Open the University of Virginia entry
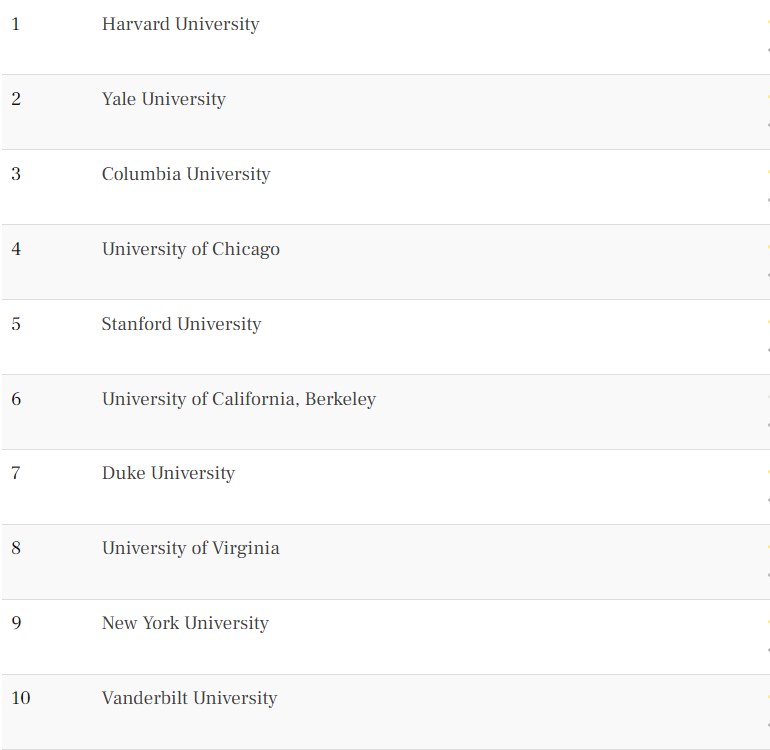Viewport: 770px width, 750px height. tap(191, 549)
